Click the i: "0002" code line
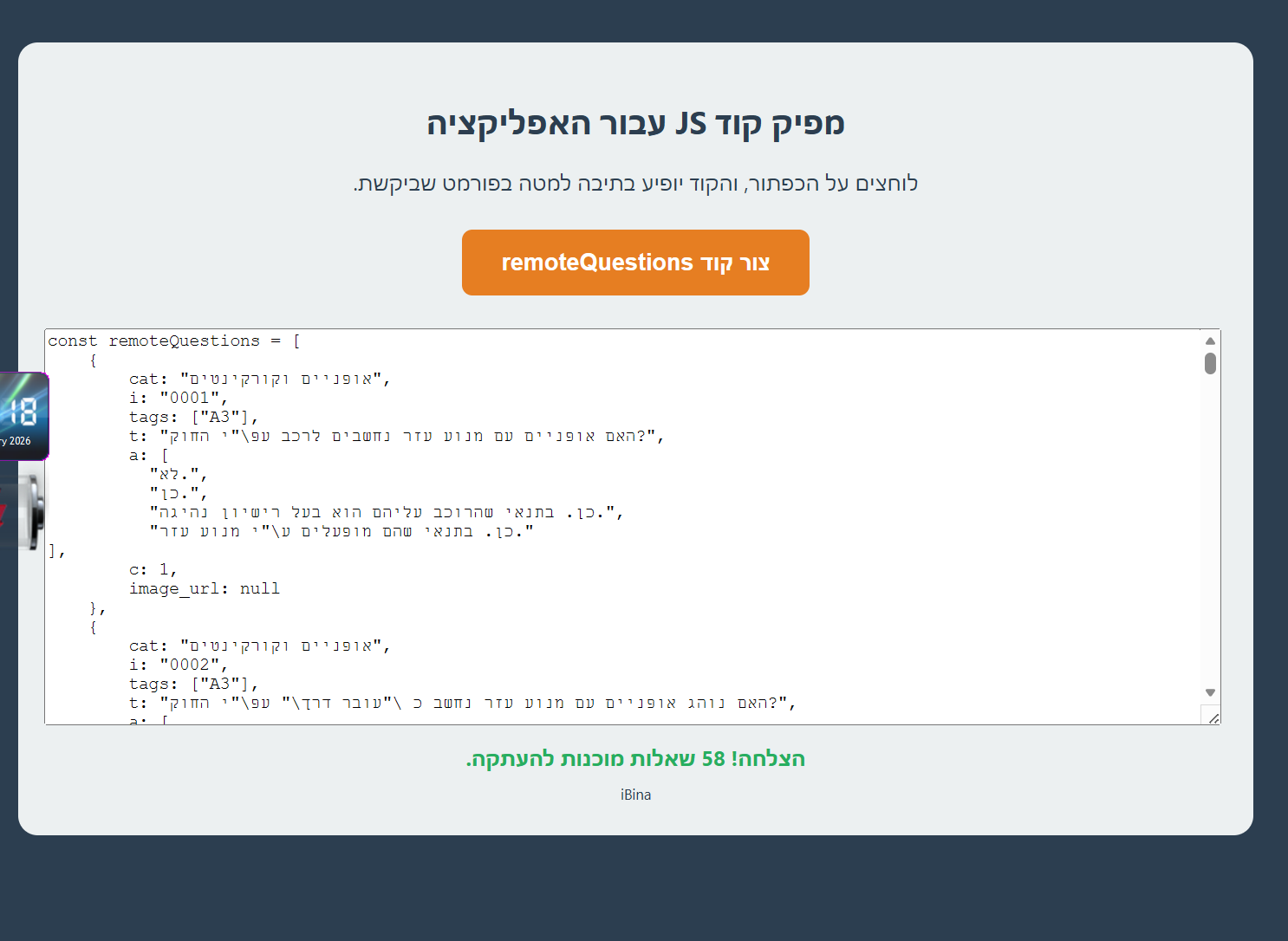This screenshot has width=1288, height=941. click(x=178, y=665)
